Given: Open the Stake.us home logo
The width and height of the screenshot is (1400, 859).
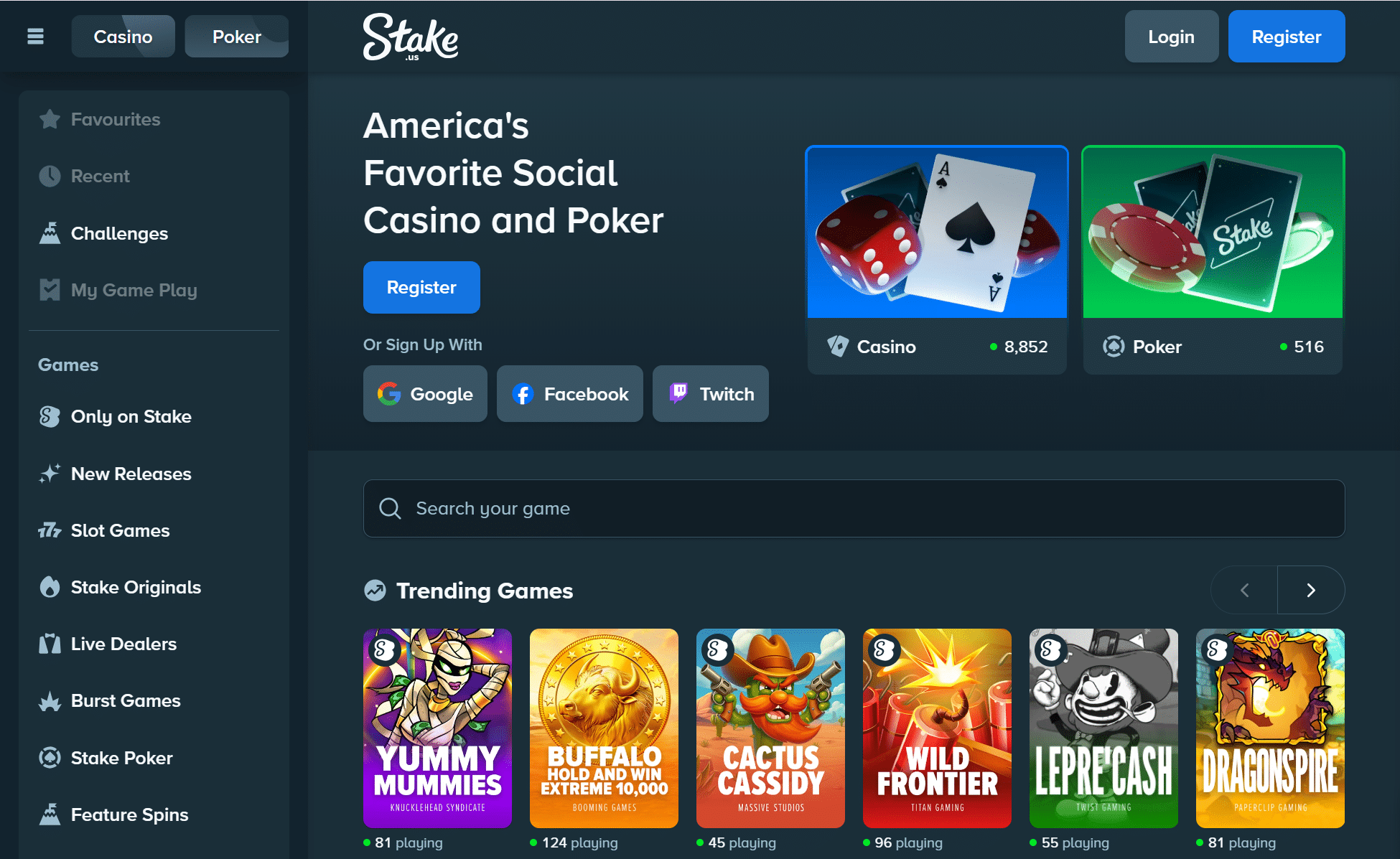Looking at the screenshot, I should 410,37.
